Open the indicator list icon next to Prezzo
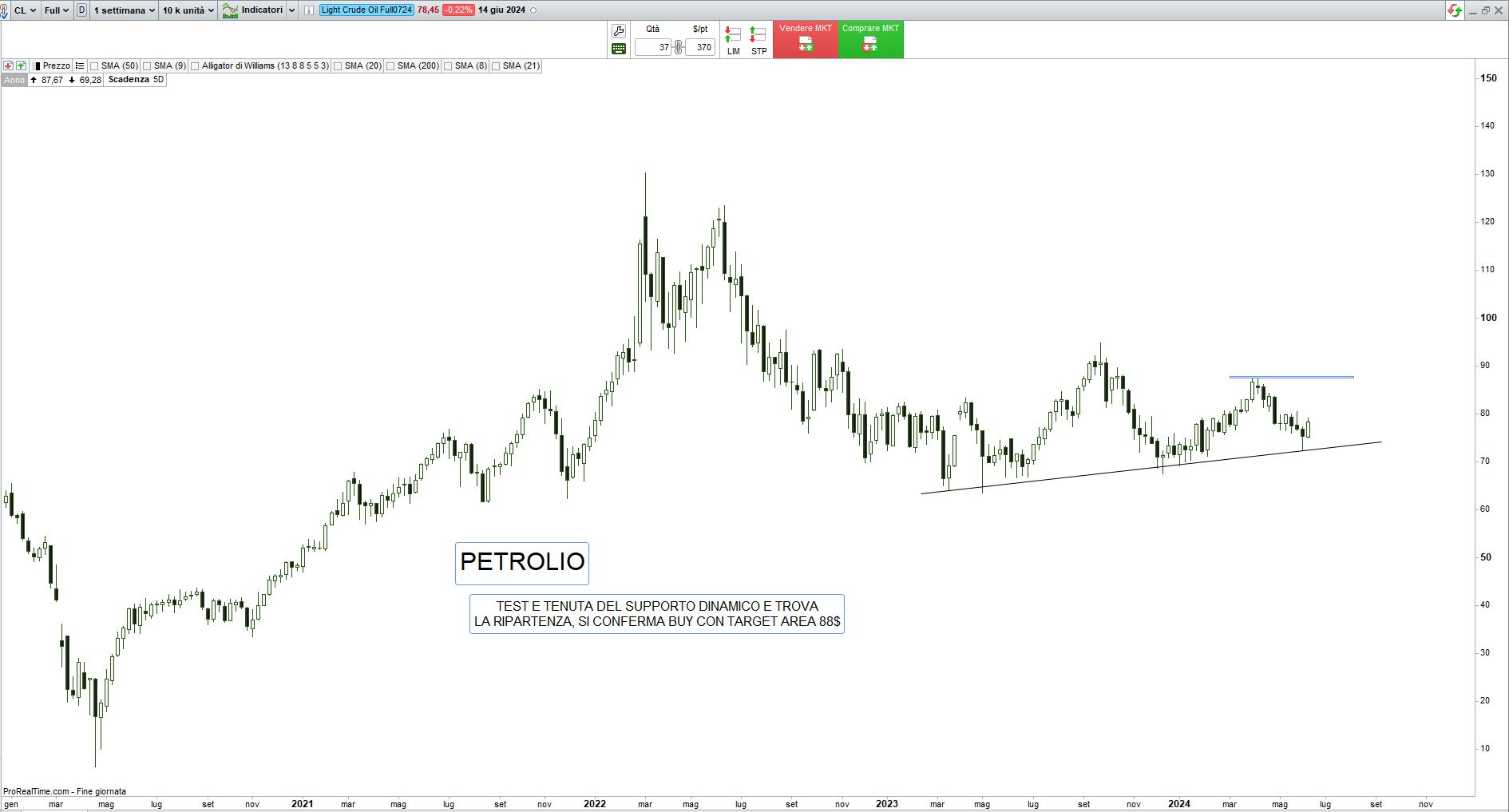Image resolution: width=1509 pixels, height=812 pixels. 79,65
